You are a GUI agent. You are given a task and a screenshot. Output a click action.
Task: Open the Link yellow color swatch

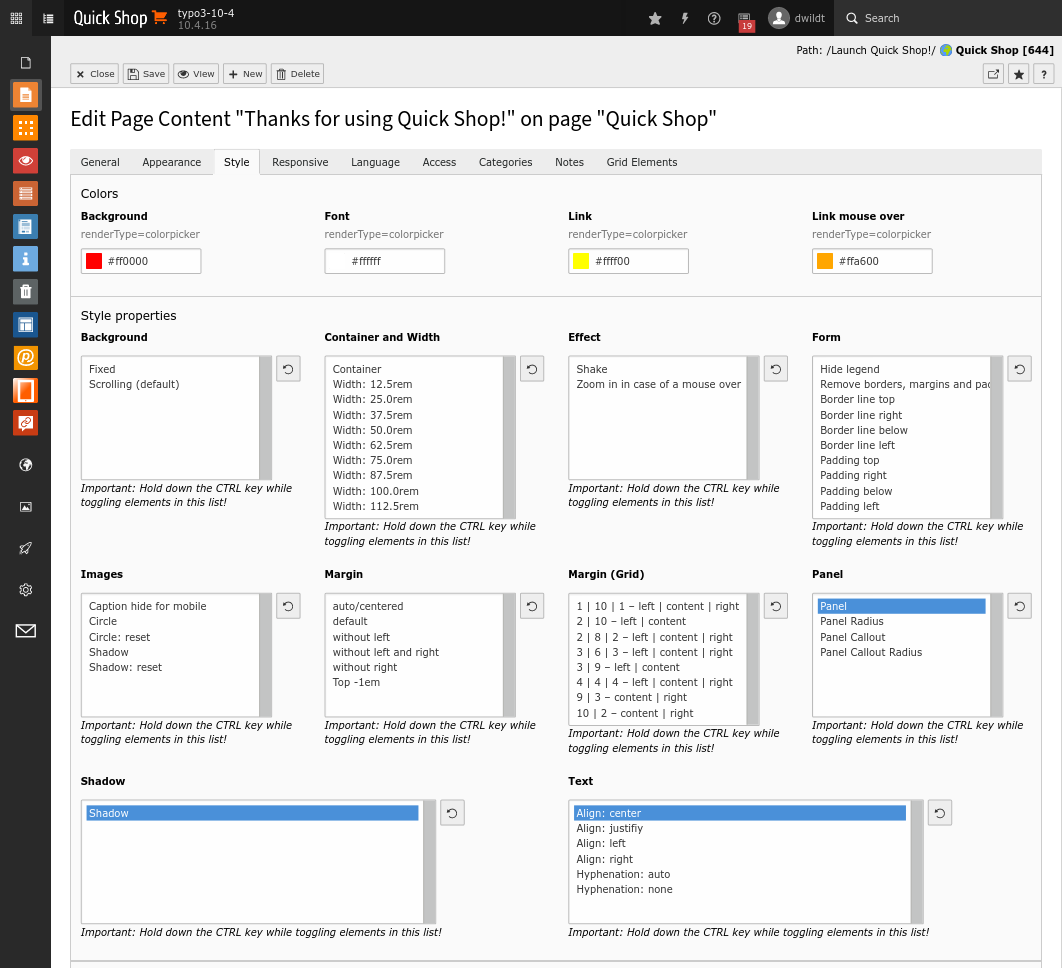[581, 261]
